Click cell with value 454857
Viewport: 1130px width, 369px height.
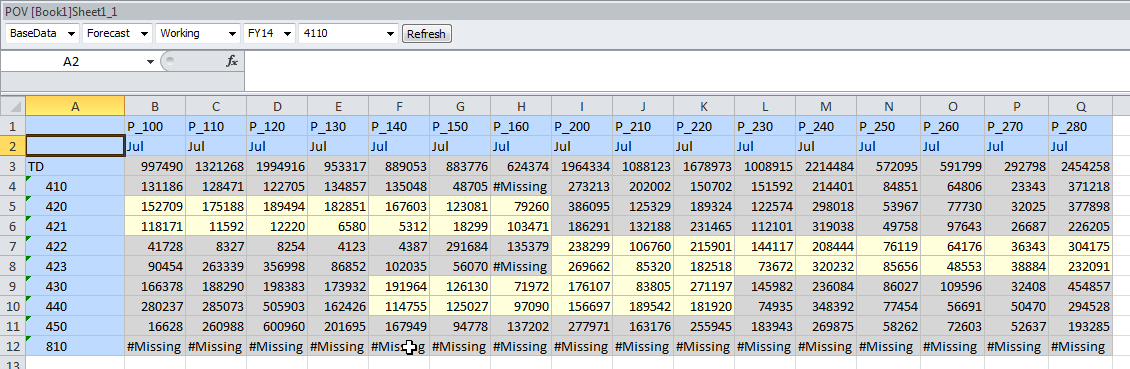1080,286
